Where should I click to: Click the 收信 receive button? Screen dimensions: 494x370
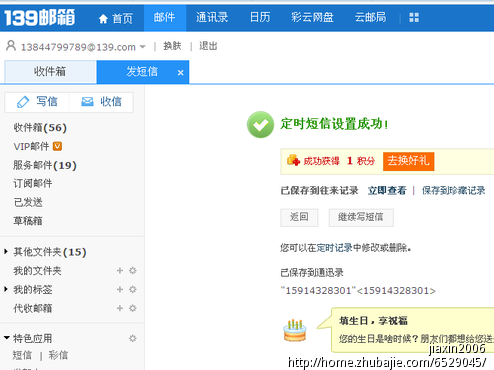(101, 102)
